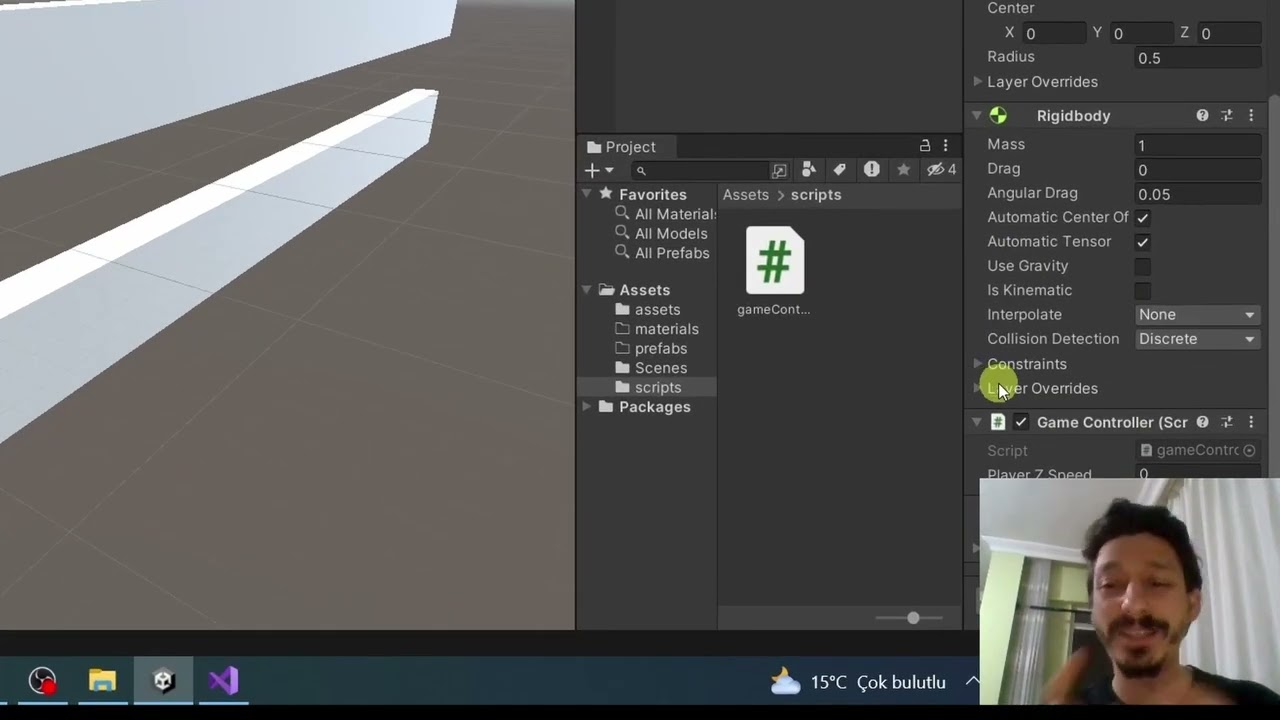
Task: Click the Assets breadcrumb link
Action: (746, 194)
